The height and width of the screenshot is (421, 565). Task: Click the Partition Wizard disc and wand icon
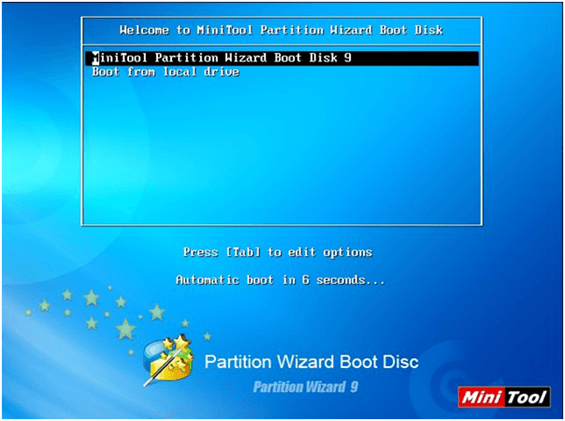[168, 361]
